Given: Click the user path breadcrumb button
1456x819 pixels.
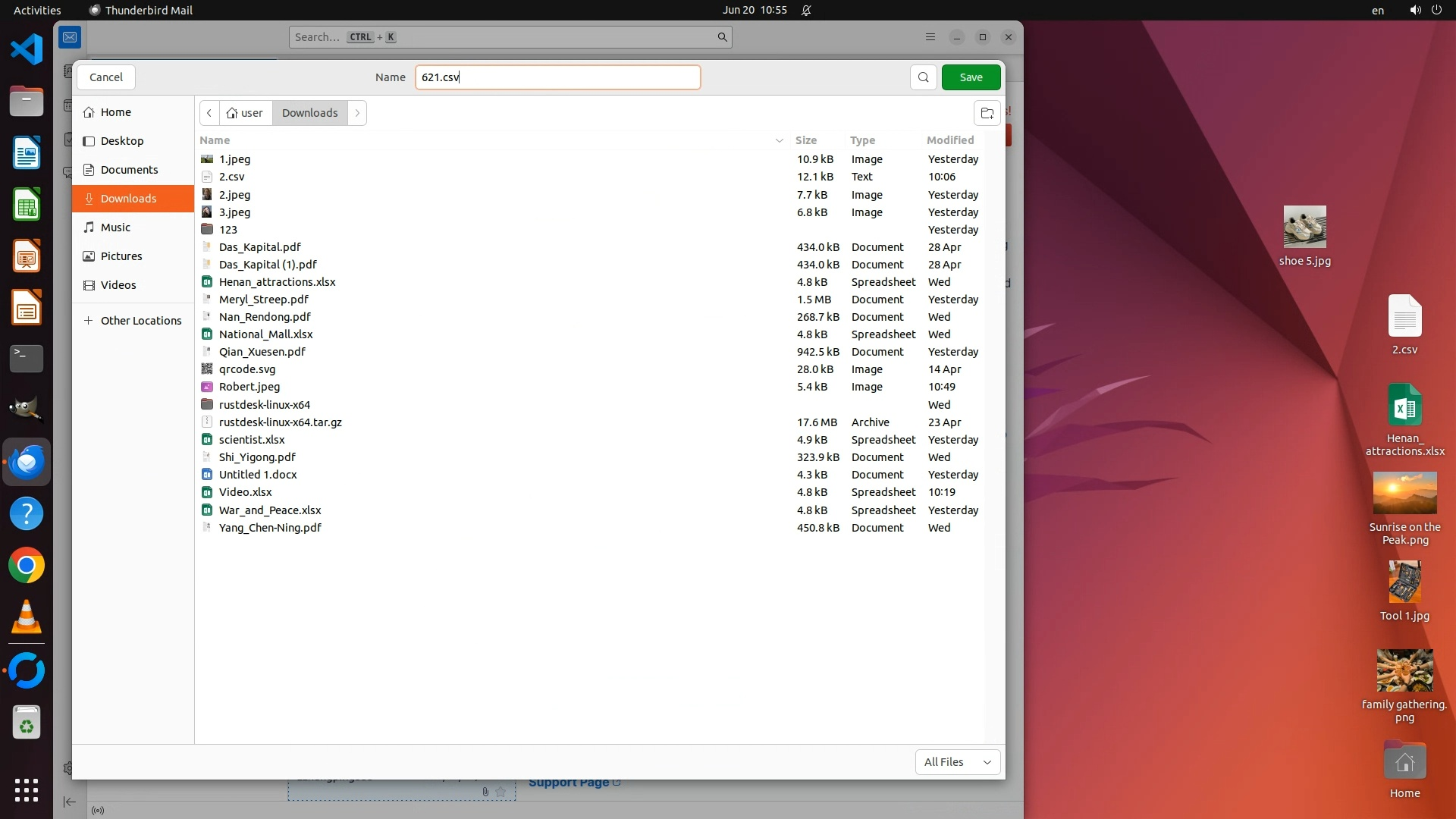Looking at the screenshot, I should (x=245, y=113).
